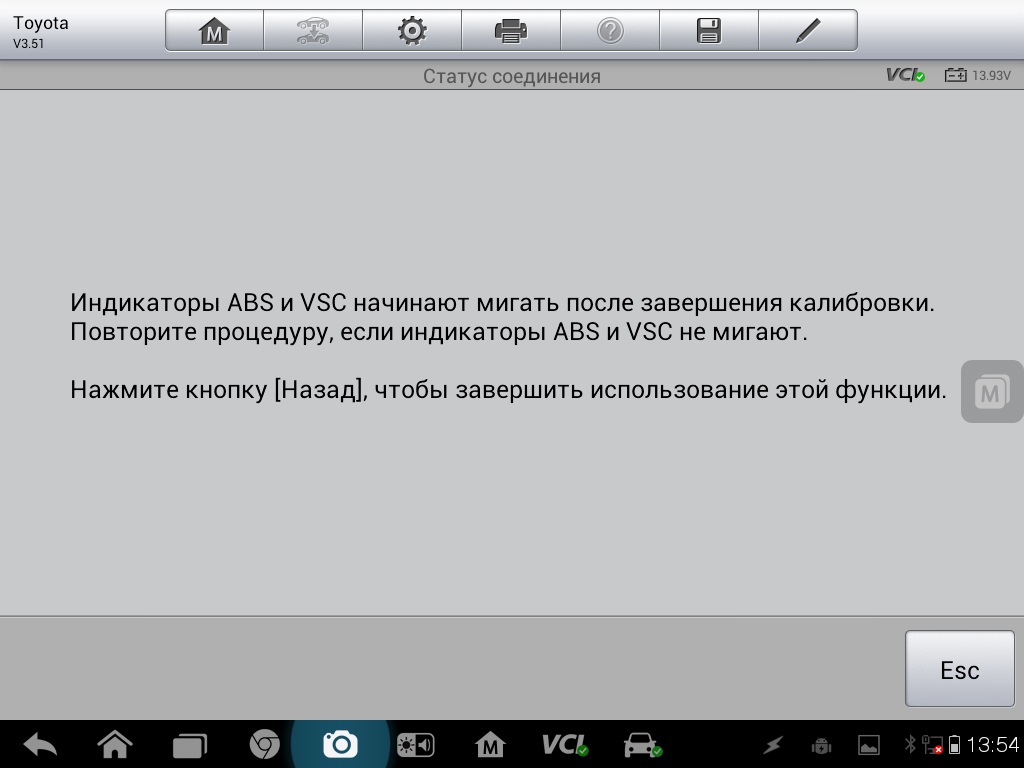Launch the Chrome browser from the bottom bar

pyautogui.click(x=264, y=744)
